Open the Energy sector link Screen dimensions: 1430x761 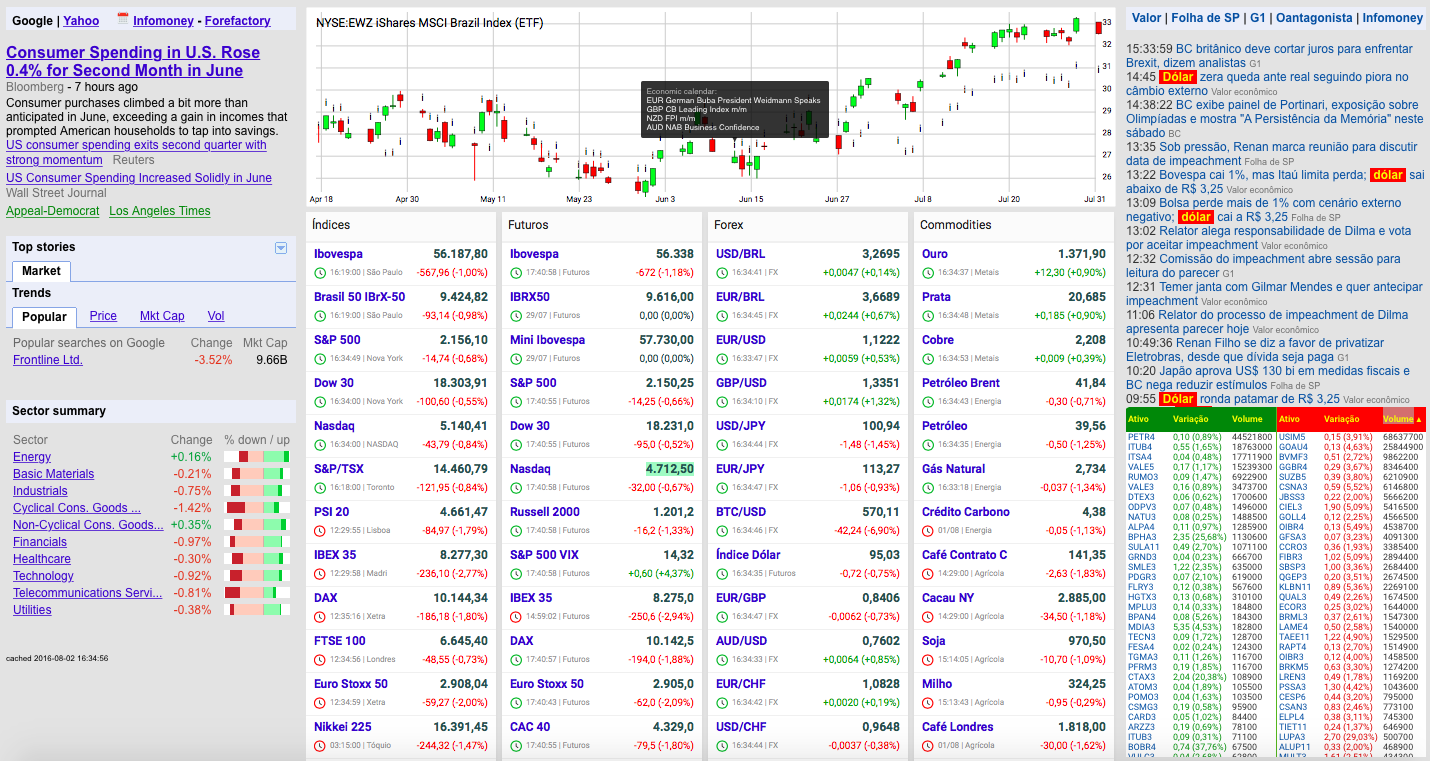(32, 457)
